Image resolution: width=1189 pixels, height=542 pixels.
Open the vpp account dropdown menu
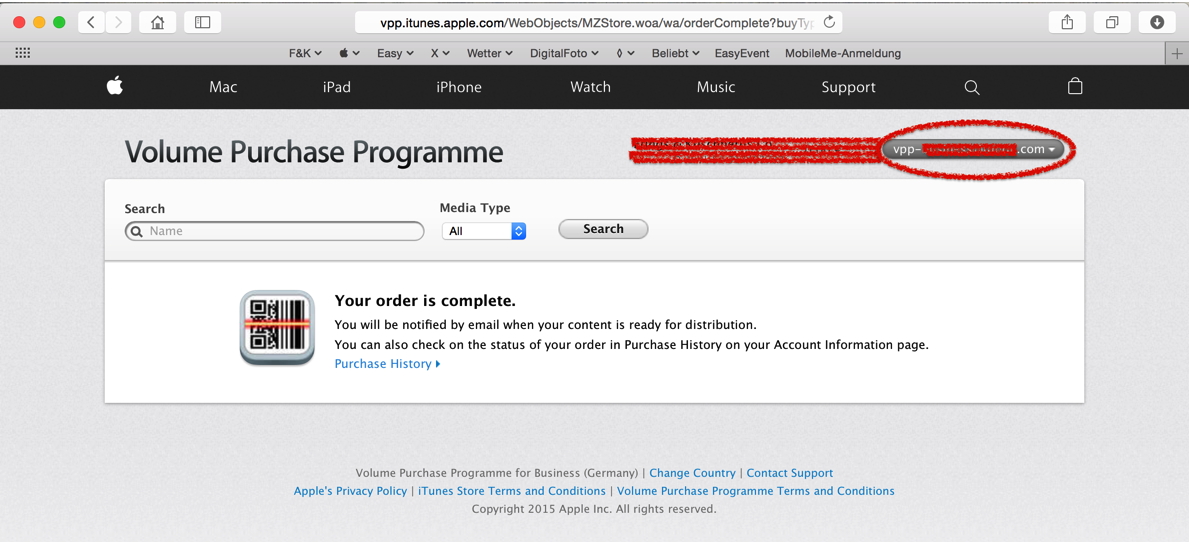tap(973, 149)
